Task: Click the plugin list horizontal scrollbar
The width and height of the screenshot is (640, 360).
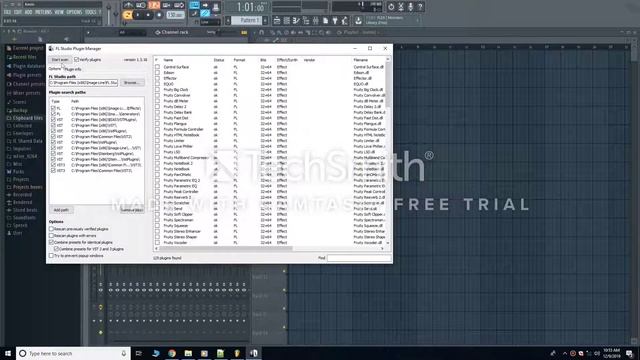Action: [226, 248]
